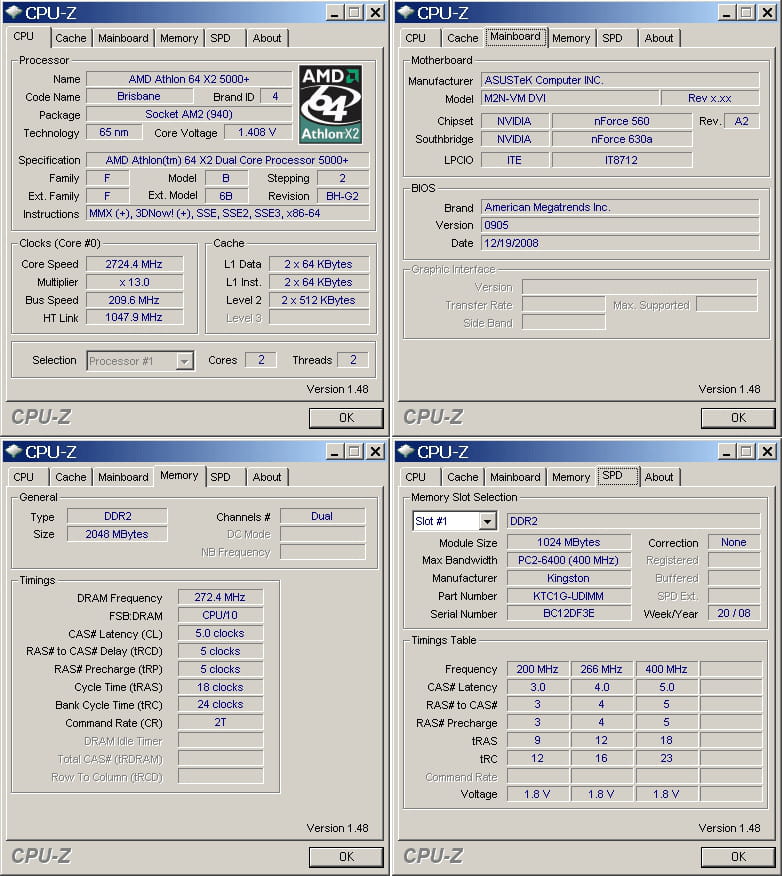Open About tab in SPD window

pyautogui.click(x=659, y=477)
